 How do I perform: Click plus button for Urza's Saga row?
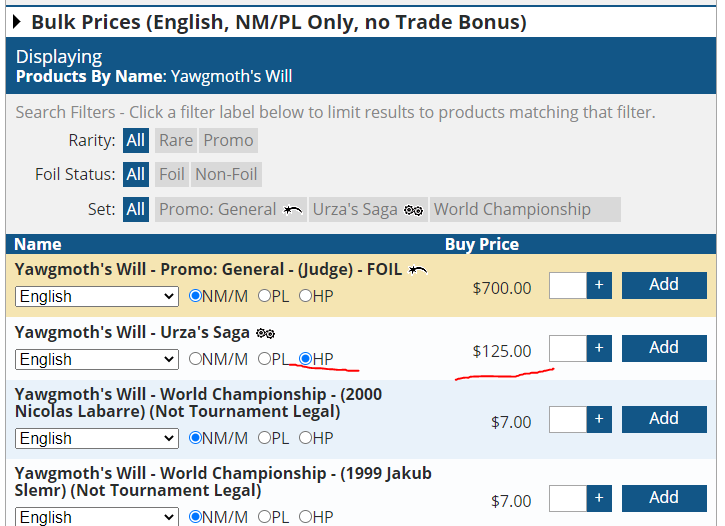tap(599, 349)
